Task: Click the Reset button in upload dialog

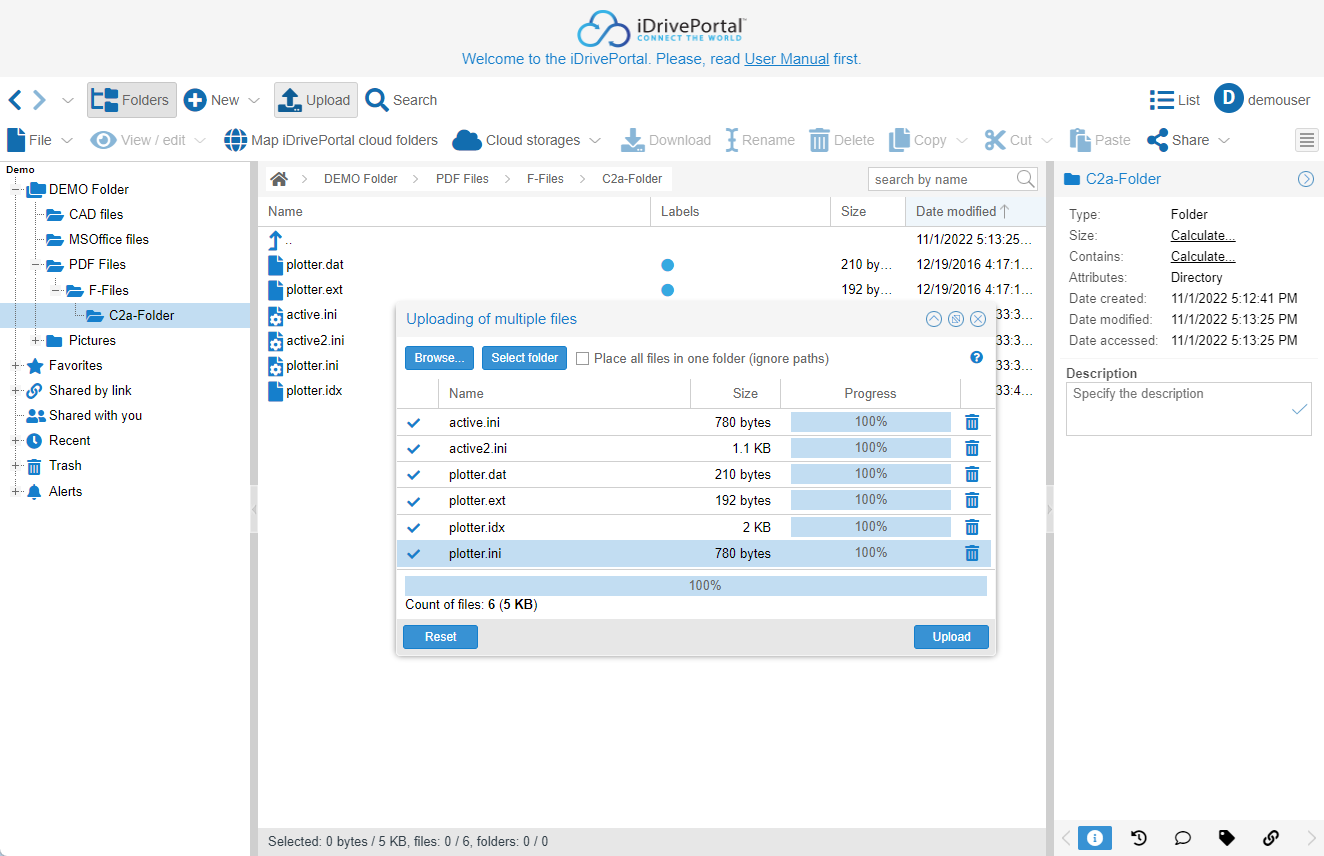Action: tap(440, 637)
